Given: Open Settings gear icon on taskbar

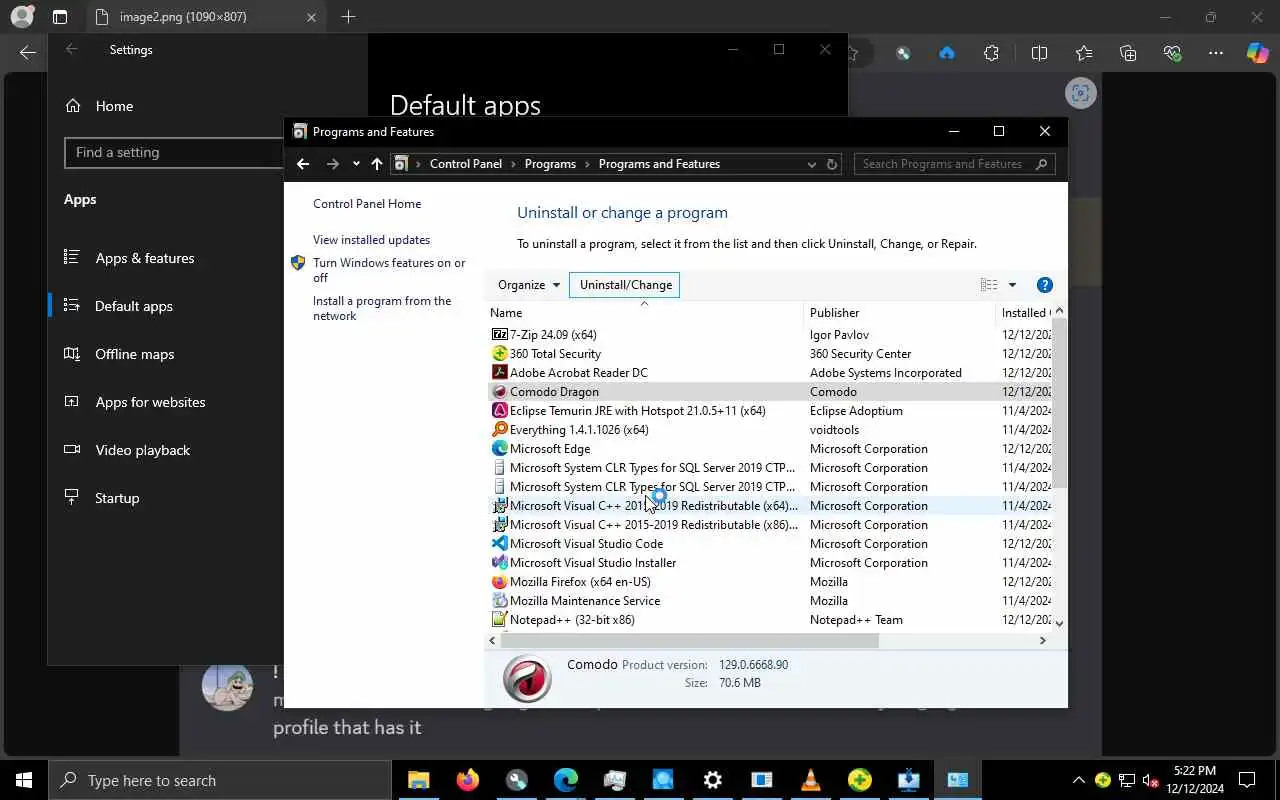Looking at the screenshot, I should (713, 780).
